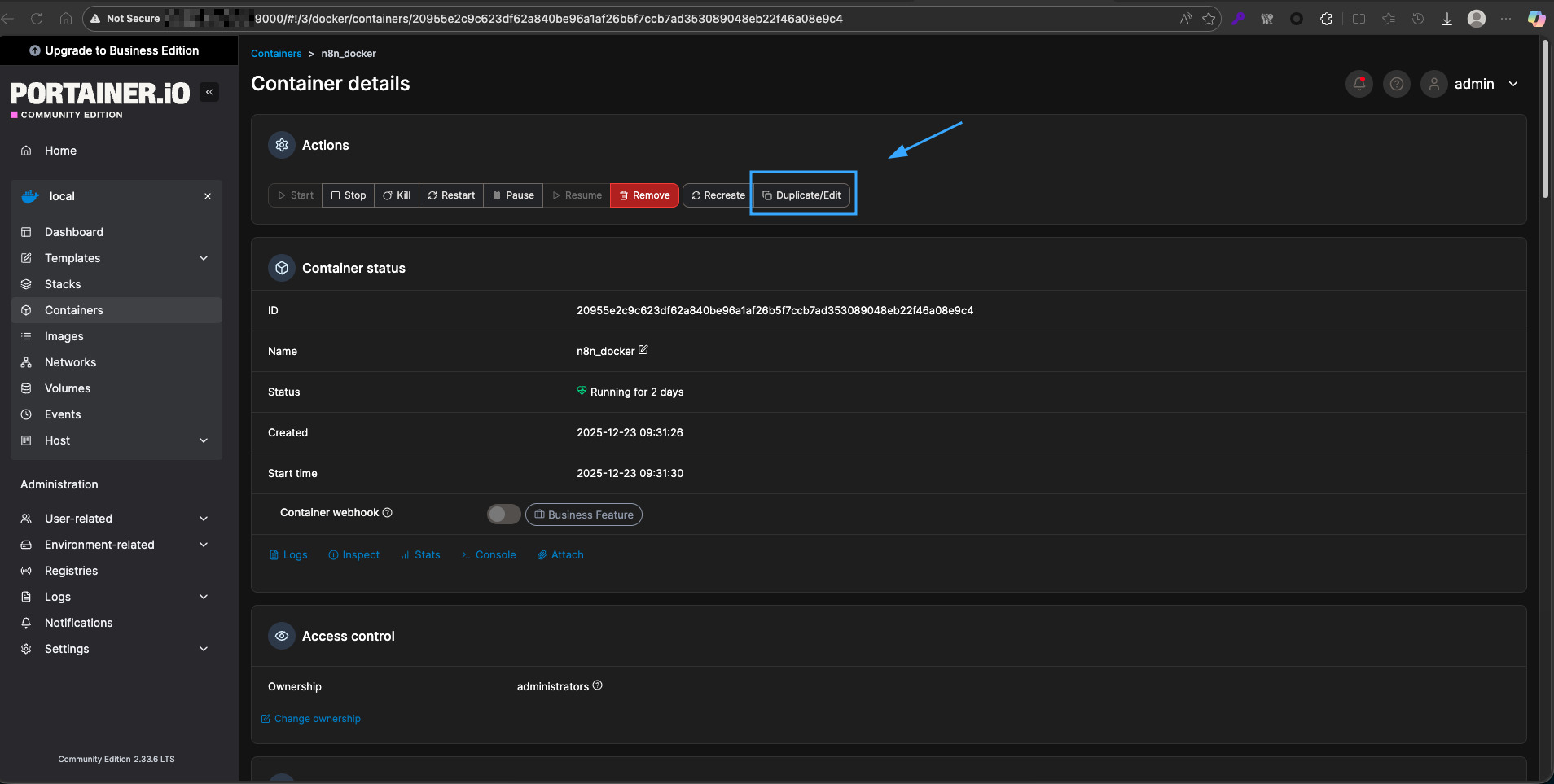
Task: Click the notifications bell icon
Action: point(1359,84)
